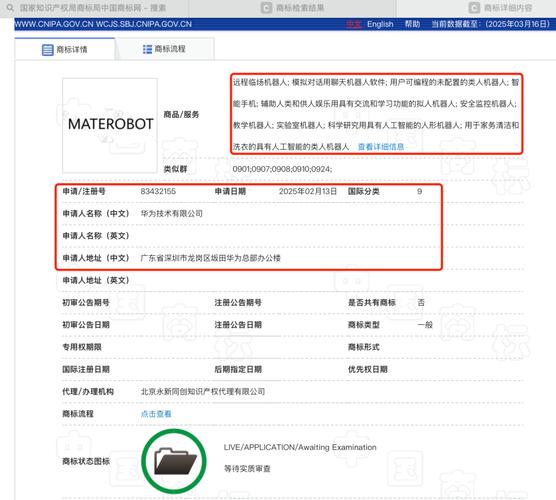Open the 商标检索结果 browser tab

[x=293, y=8]
